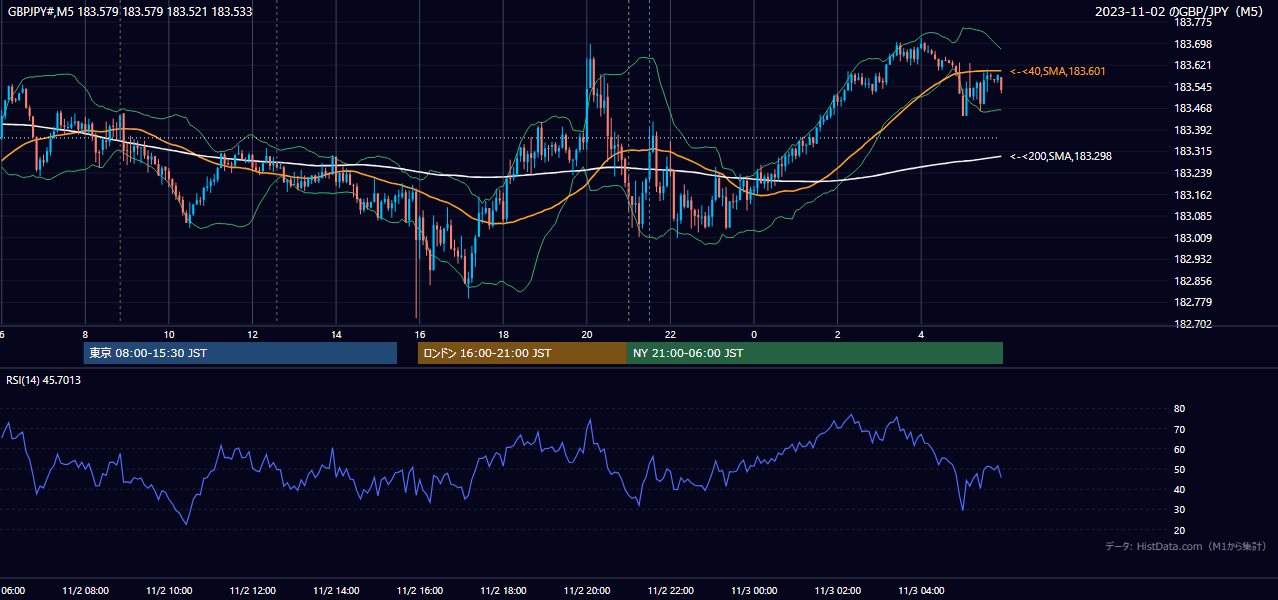1278x600 pixels.
Task: Click hour label 18 under the price chart
Action: pos(504,335)
